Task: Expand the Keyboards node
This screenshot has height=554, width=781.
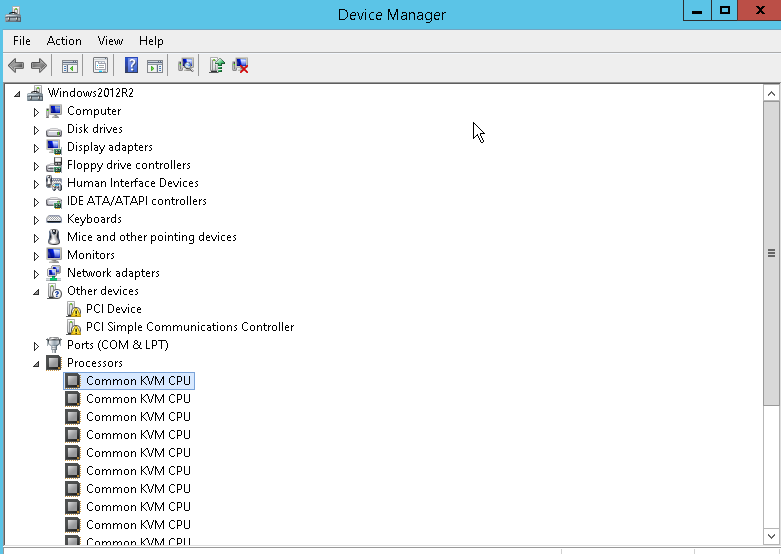Action: pyautogui.click(x=36, y=220)
